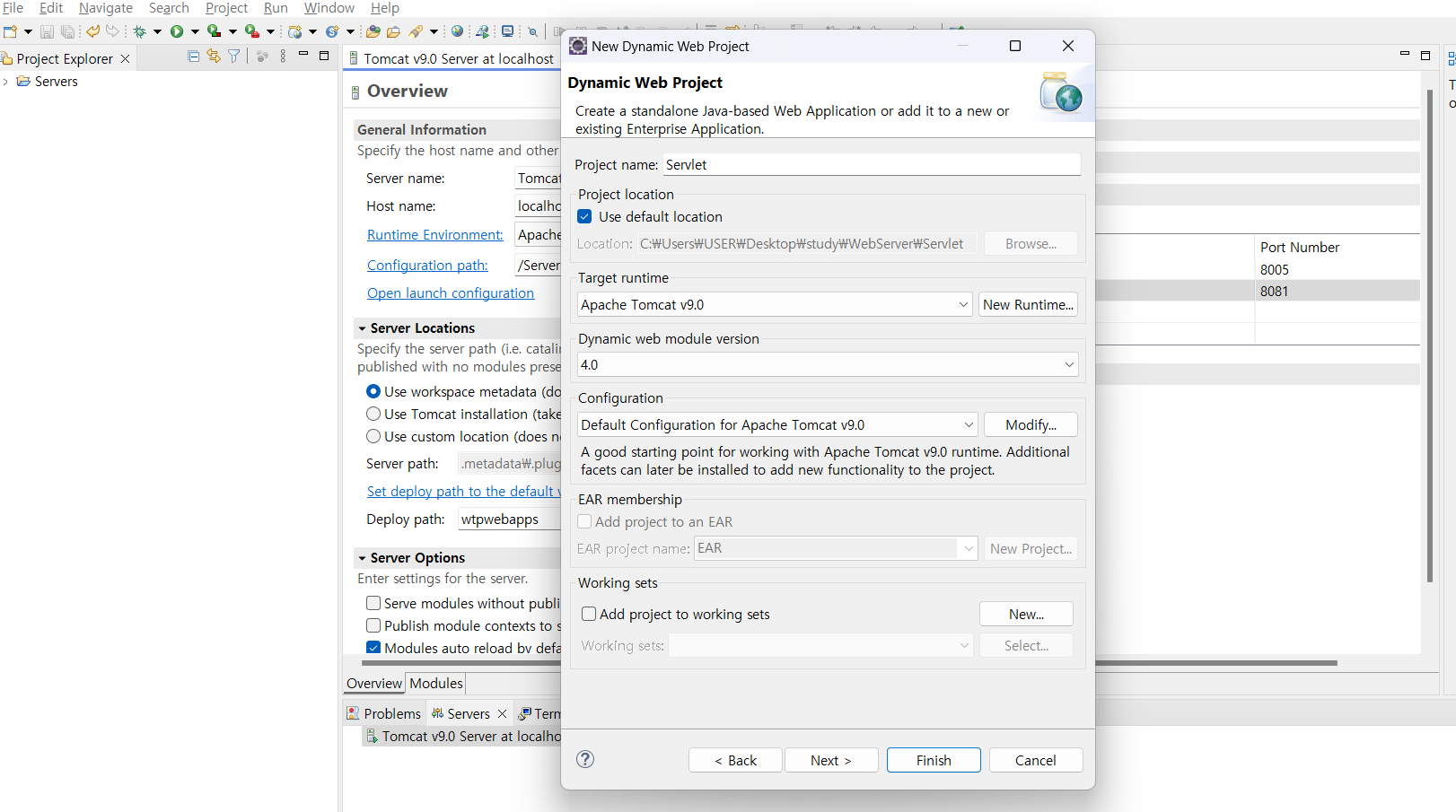Click the Cancel button
This screenshot has width=1456, height=812.
(1036, 760)
